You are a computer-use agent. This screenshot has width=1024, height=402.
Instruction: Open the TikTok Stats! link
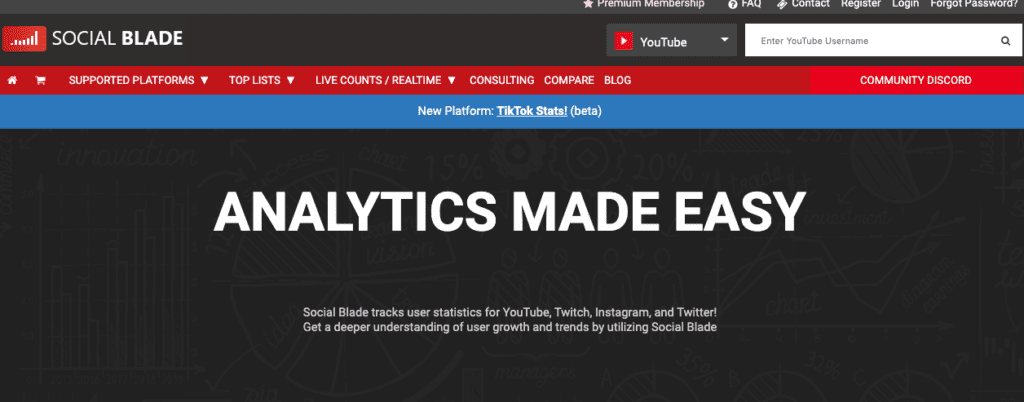pyautogui.click(x=532, y=111)
